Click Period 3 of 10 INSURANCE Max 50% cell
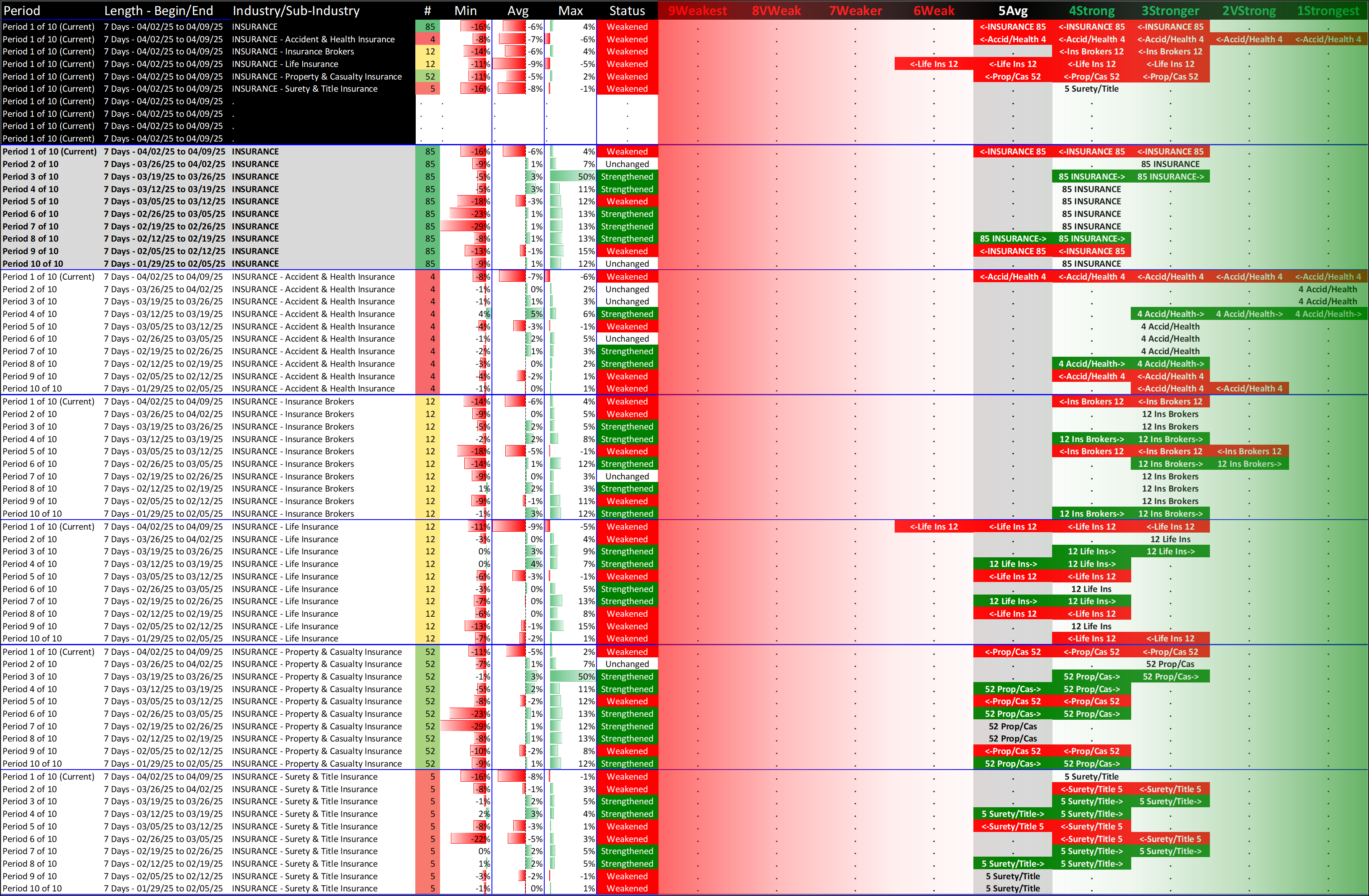 click(572, 177)
